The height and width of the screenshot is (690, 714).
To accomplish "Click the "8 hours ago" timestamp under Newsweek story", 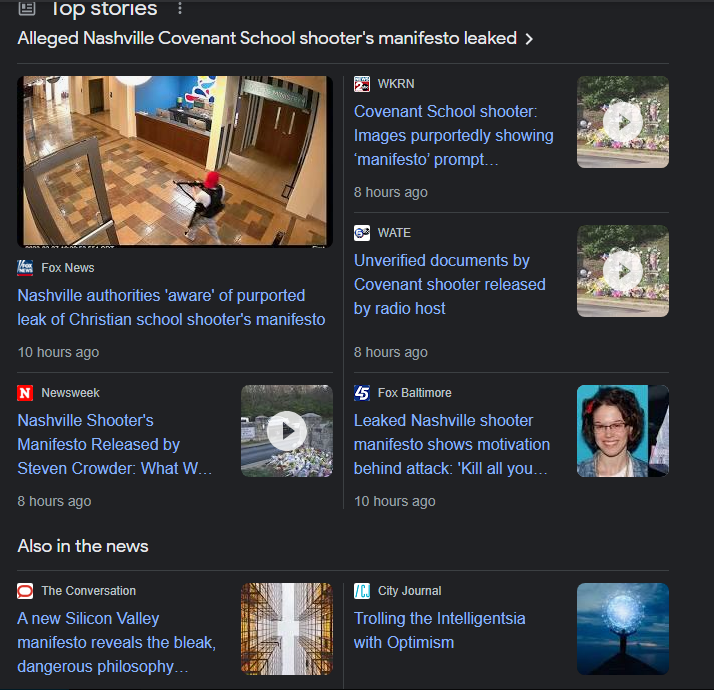I will pos(54,501).
